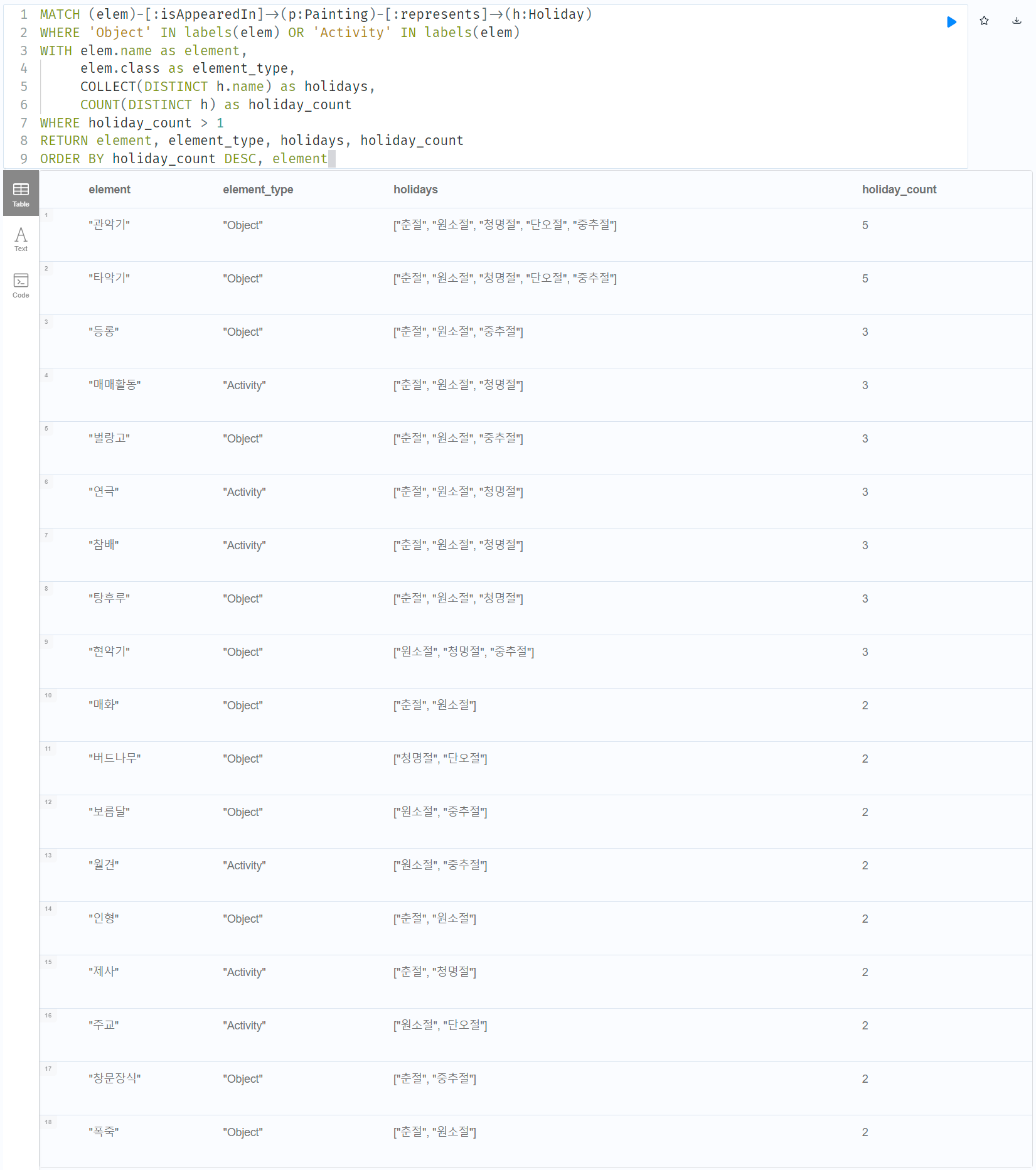Click the MATCH keyword in query line 1

[60, 14]
